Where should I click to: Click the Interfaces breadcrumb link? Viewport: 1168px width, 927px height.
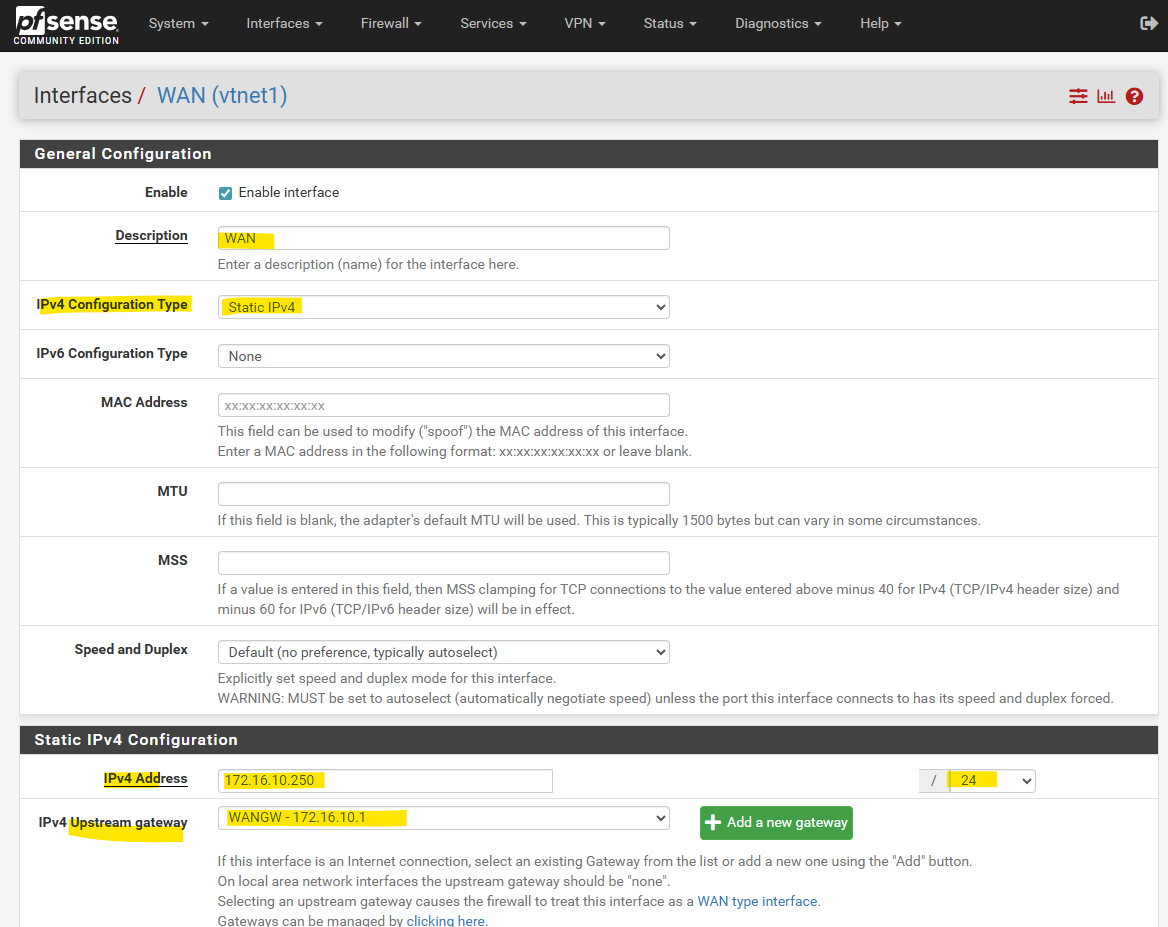[83, 96]
